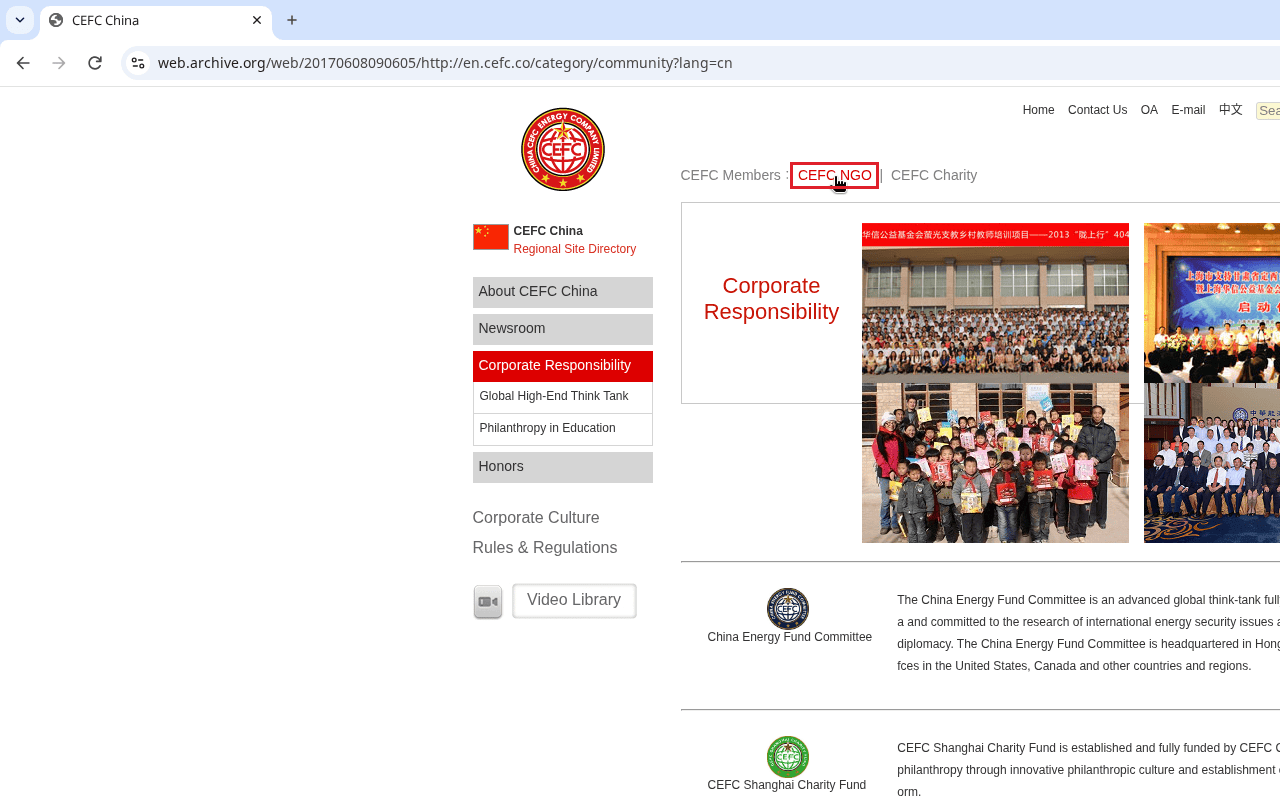Click the CEFC Shanghai Charity Fund label
The image size is (1280, 800).
[787, 785]
